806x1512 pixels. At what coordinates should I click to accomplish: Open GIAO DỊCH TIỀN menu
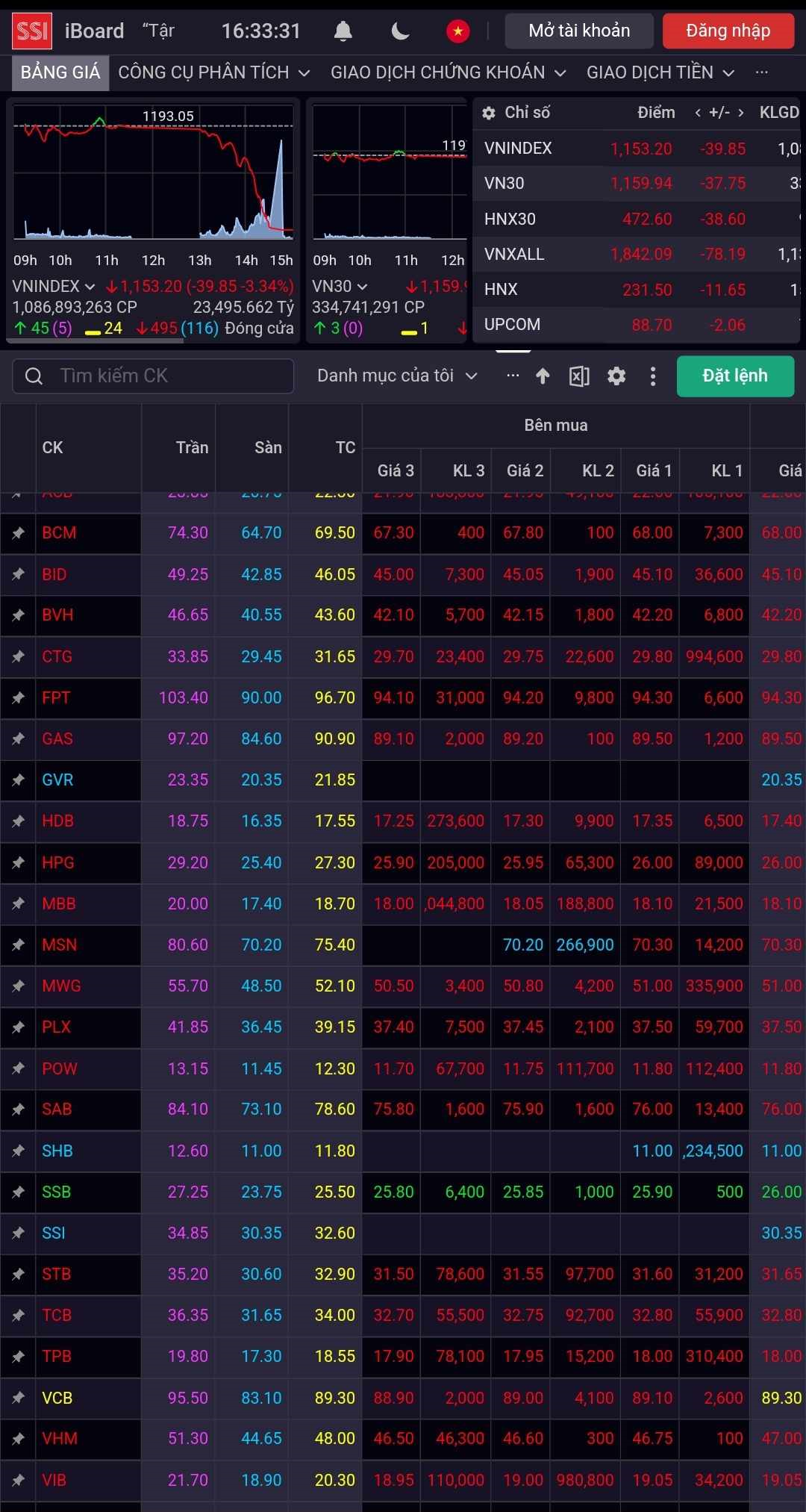coord(660,72)
